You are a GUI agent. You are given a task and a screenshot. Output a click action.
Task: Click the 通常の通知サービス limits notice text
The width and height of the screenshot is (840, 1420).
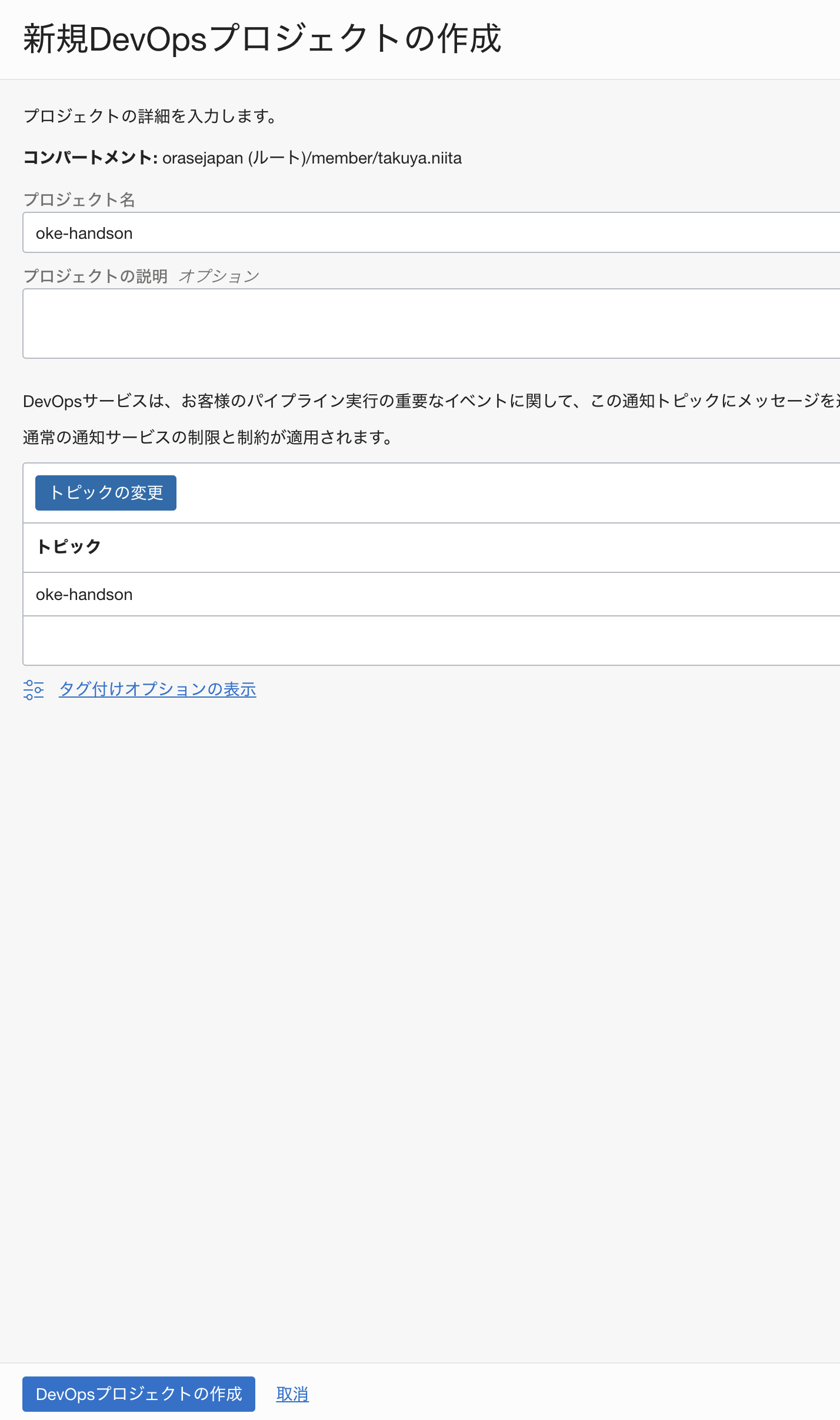[x=208, y=437]
